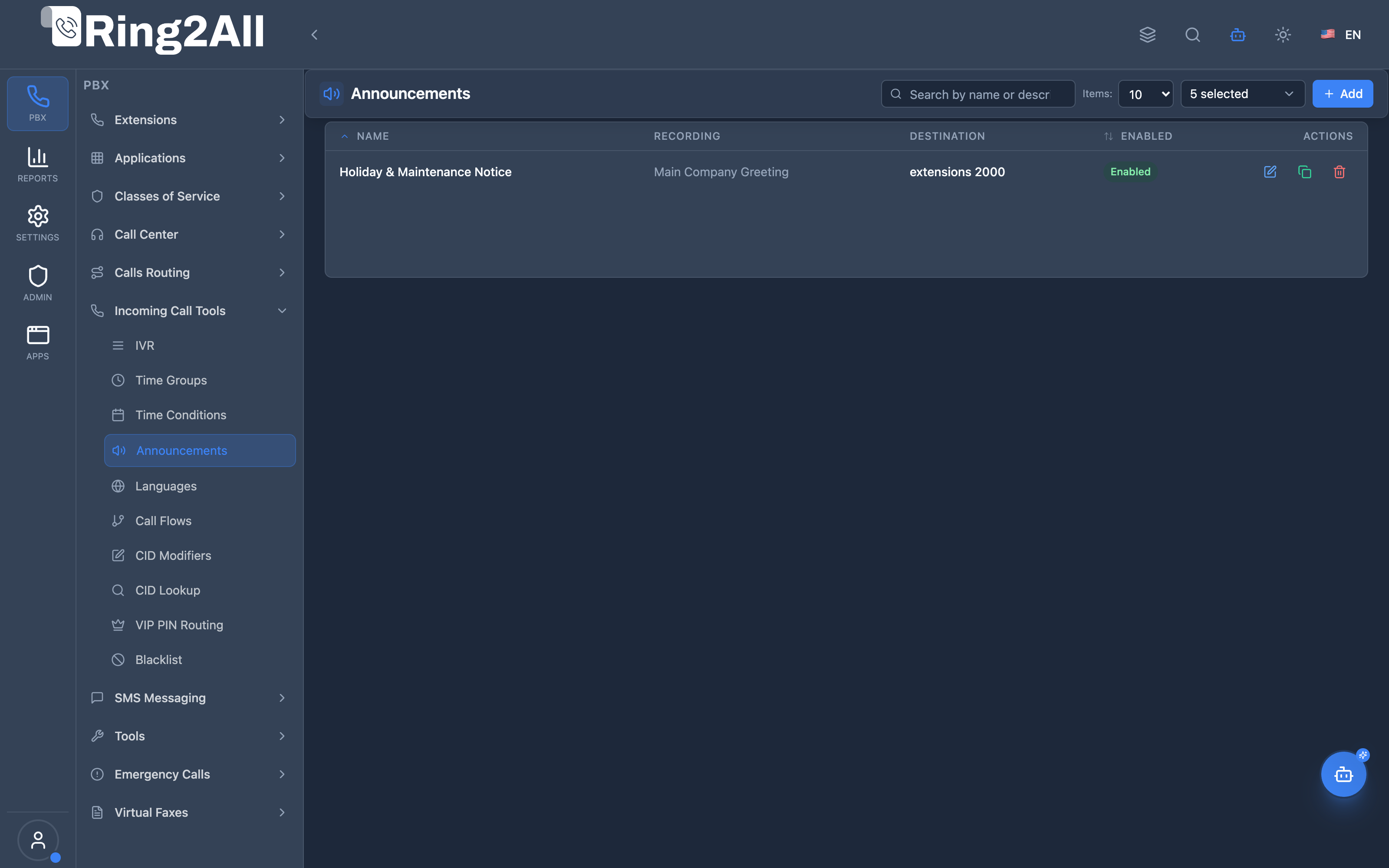Open the Apps section
This screenshot has height=868, width=1389.
point(38,343)
